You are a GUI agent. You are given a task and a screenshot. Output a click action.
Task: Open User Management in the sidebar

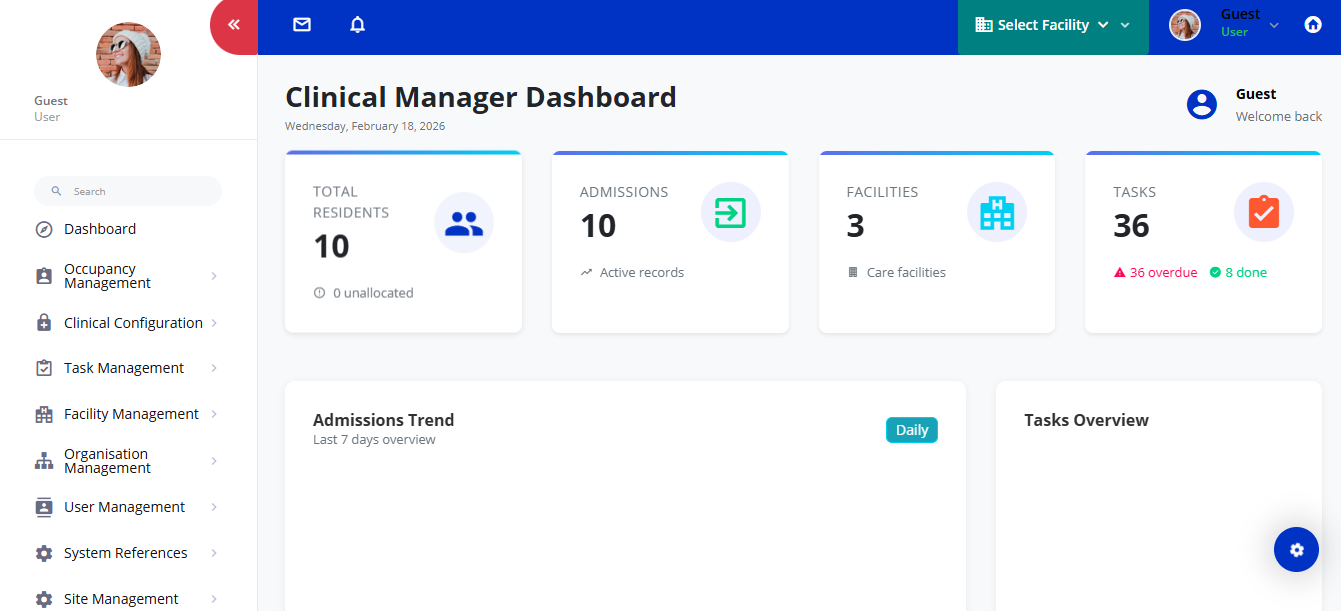tap(124, 507)
